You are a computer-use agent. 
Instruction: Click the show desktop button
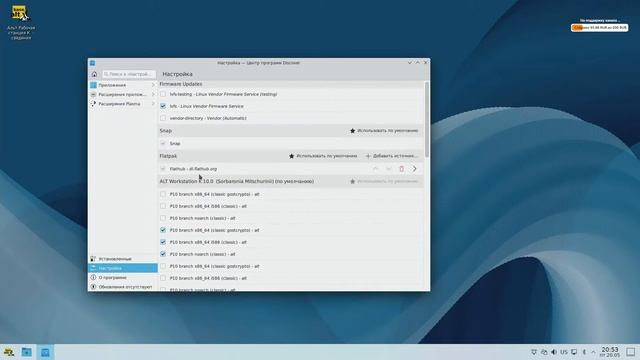point(631,352)
